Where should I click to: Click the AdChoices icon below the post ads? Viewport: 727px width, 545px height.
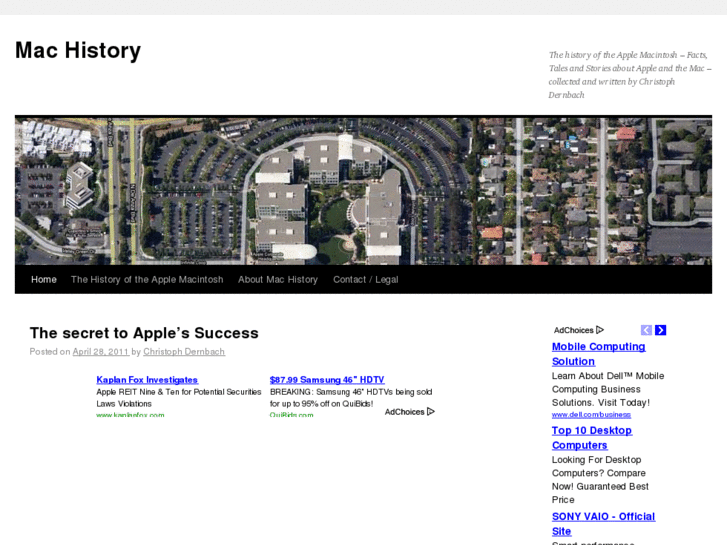[431, 411]
